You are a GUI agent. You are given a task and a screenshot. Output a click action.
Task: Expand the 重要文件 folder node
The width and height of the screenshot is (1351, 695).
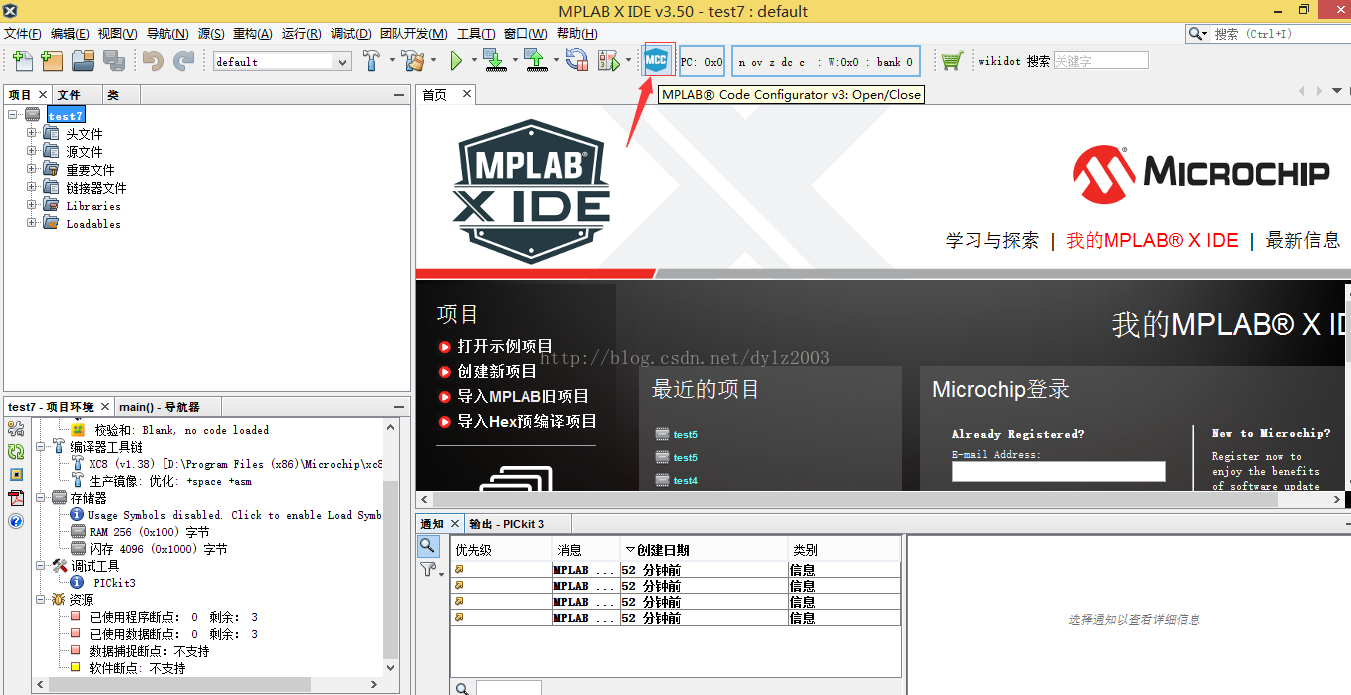[x=32, y=169]
